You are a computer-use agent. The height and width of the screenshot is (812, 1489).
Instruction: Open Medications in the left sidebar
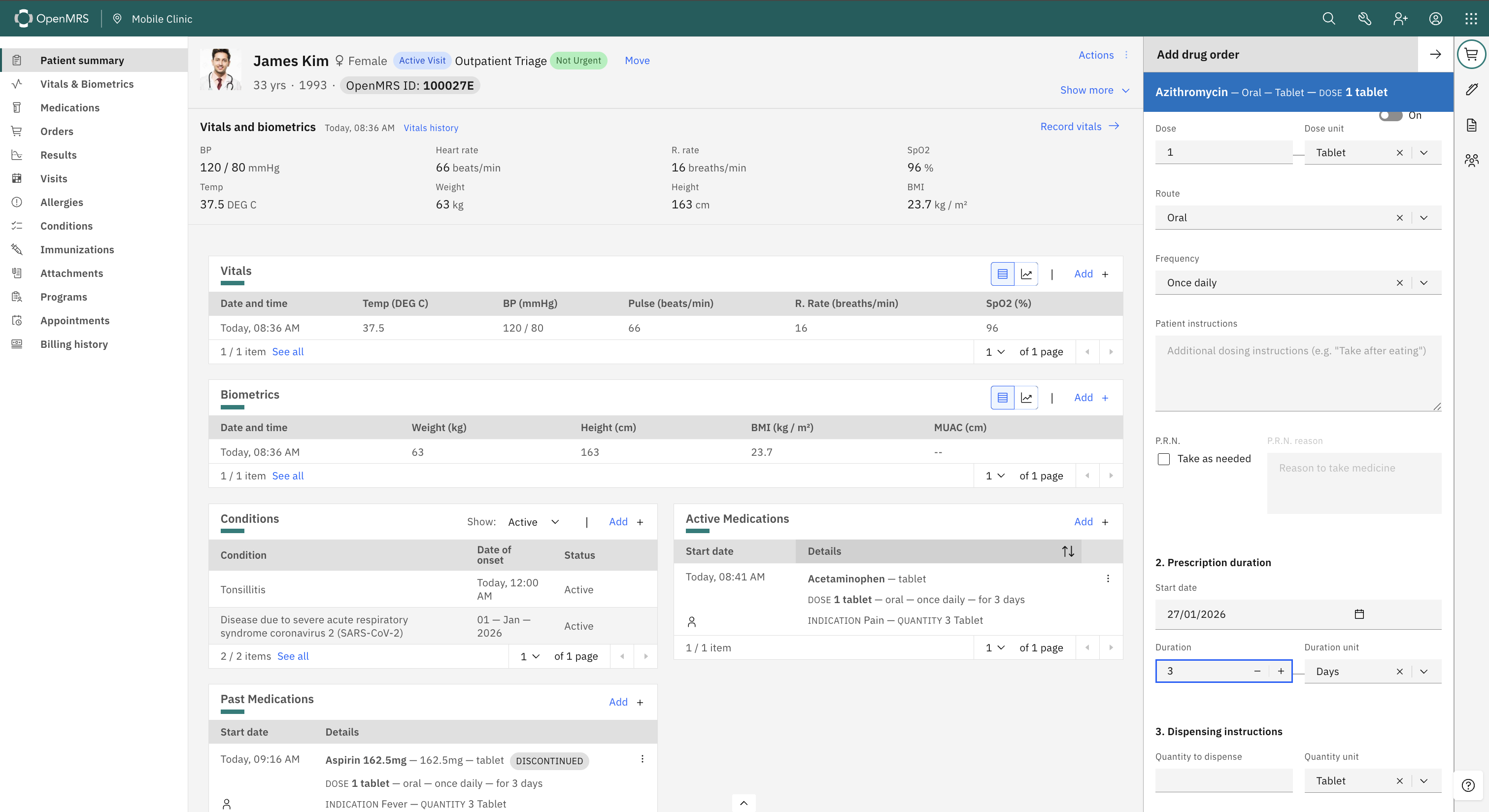[x=70, y=107]
